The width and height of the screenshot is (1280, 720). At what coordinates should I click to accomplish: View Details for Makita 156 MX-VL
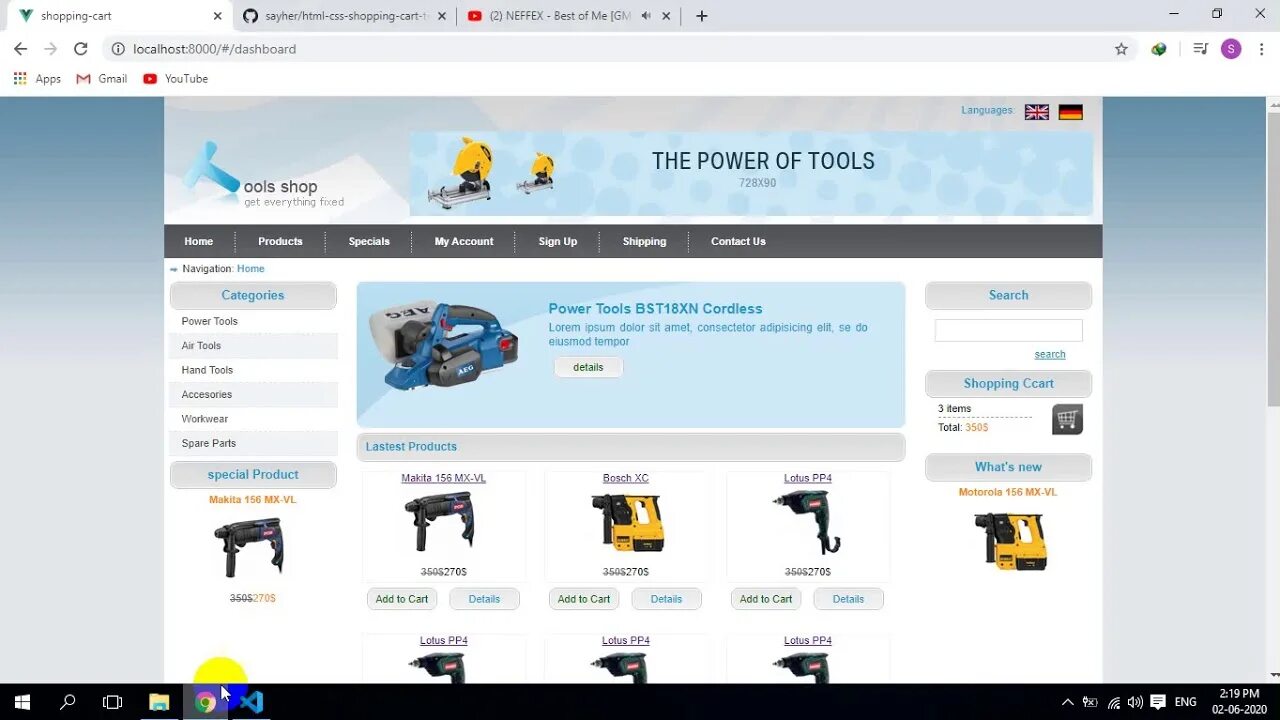484,599
